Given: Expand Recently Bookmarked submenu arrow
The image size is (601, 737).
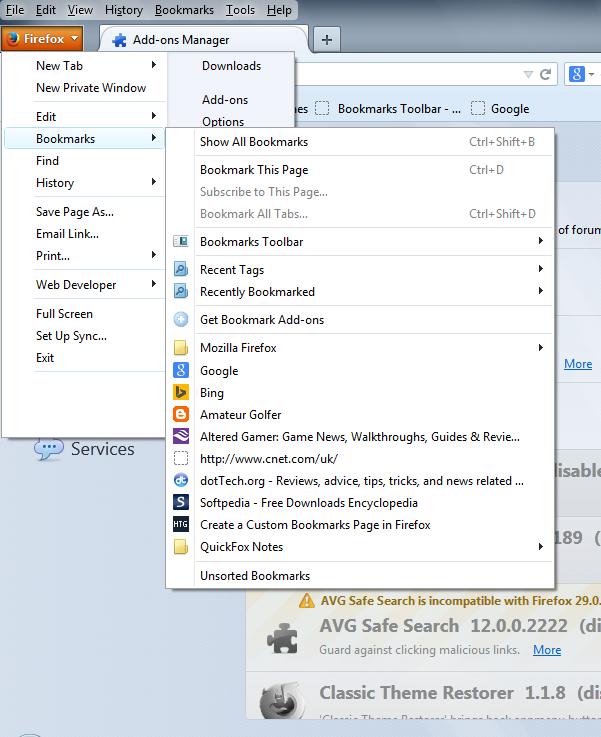Looking at the screenshot, I should coord(541,290).
